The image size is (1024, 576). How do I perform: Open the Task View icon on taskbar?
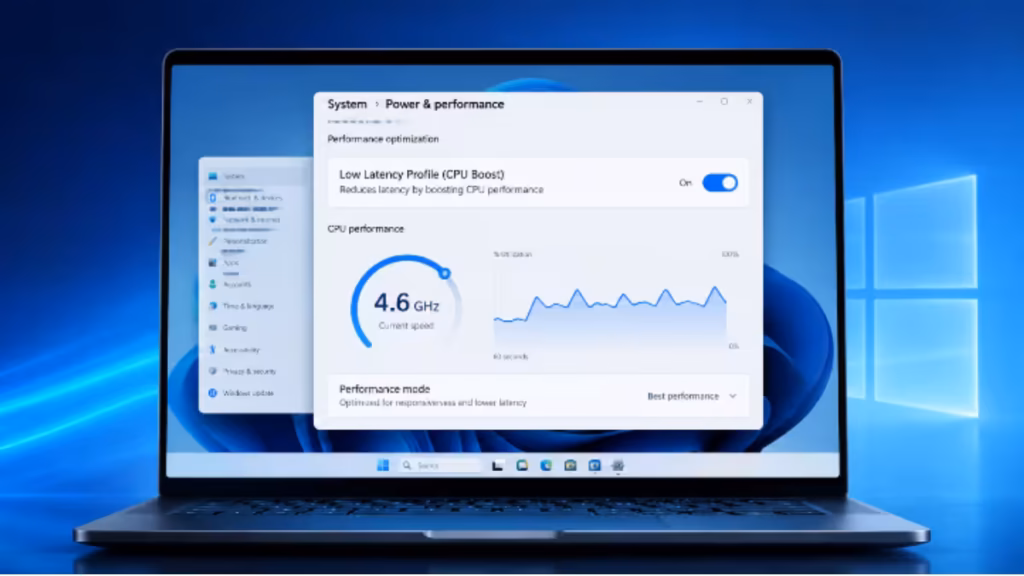click(498, 465)
